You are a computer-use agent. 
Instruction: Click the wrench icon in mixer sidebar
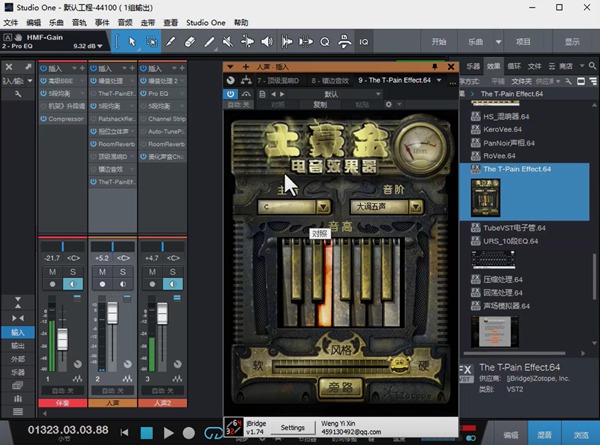18,94
